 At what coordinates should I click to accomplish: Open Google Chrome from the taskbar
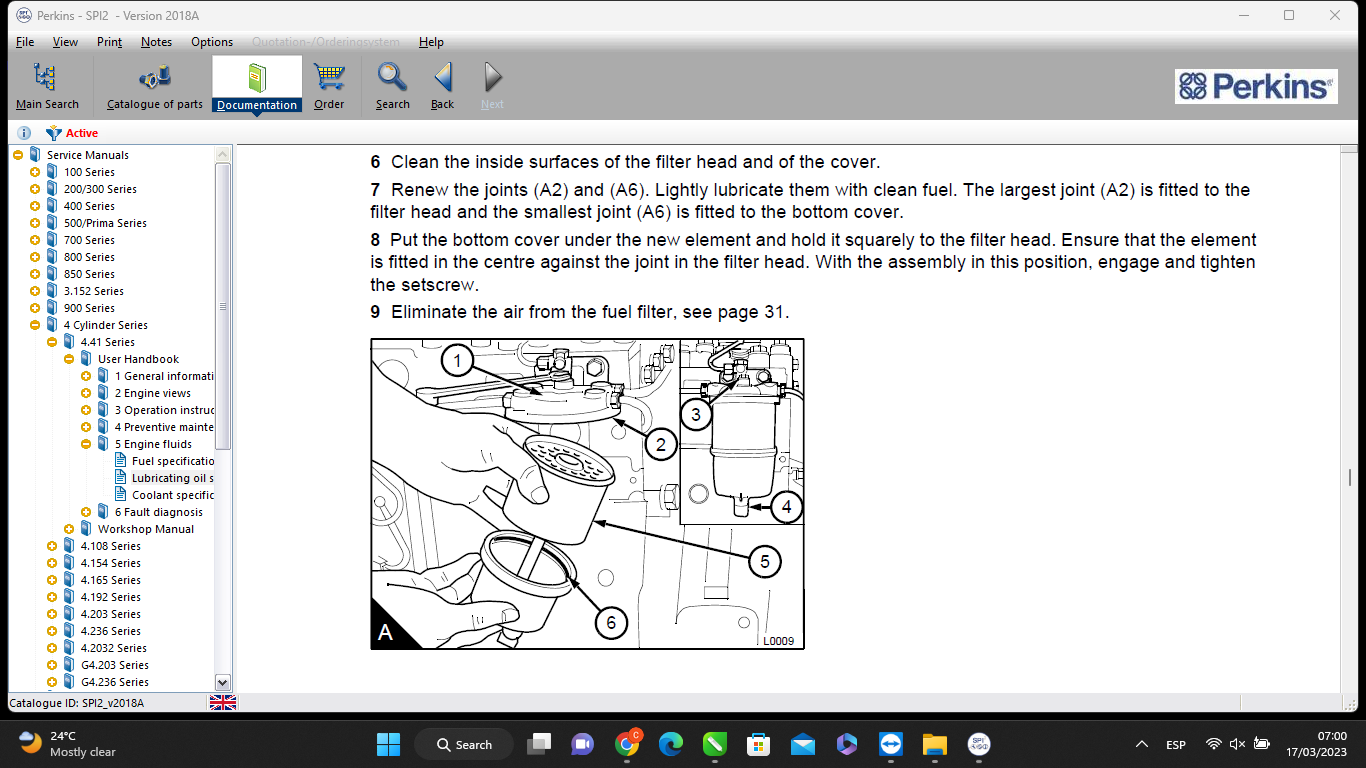pos(628,744)
